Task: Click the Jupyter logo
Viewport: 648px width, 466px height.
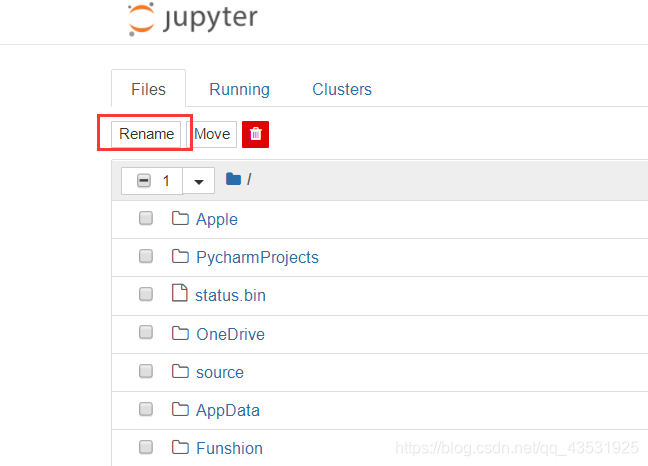Action: 193,19
